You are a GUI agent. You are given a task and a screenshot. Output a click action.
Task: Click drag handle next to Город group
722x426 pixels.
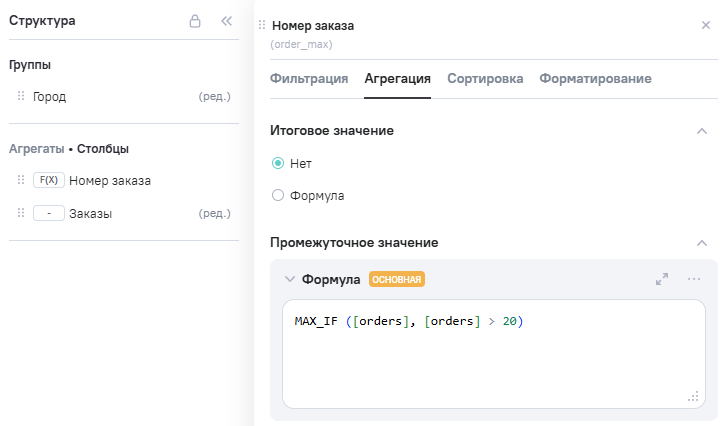point(21,97)
